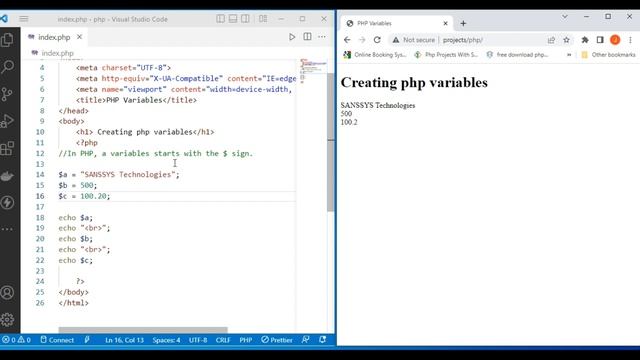Click Ln 16, Col 13 in the status bar

124,340
